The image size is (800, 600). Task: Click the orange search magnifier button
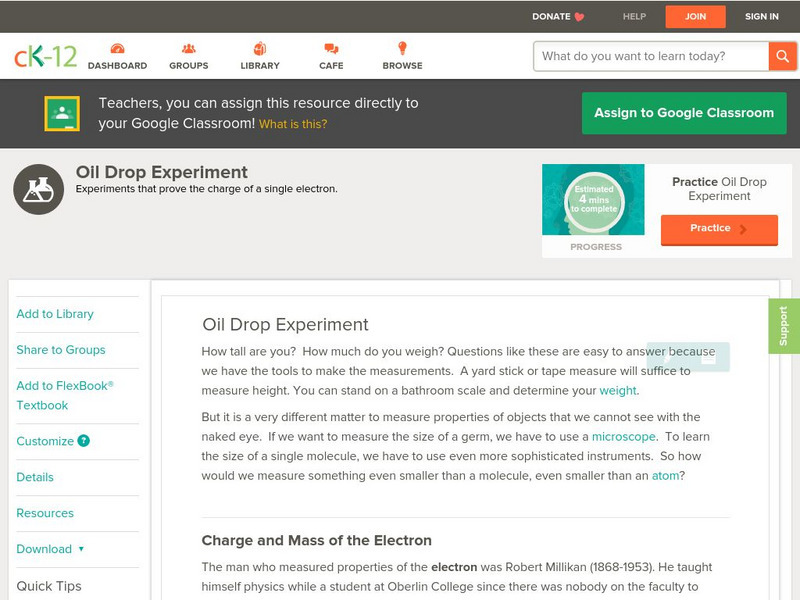(x=782, y=56)
